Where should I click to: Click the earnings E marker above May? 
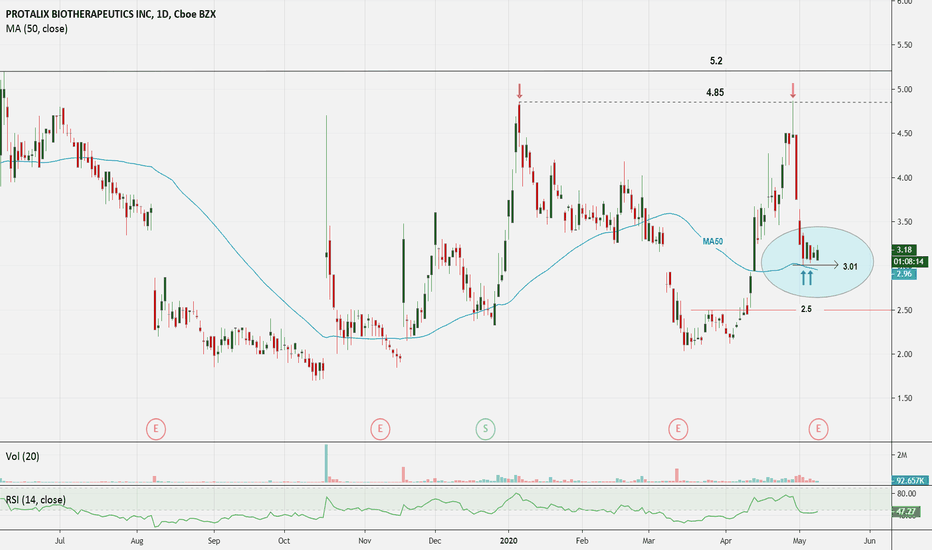pos(818,429)
